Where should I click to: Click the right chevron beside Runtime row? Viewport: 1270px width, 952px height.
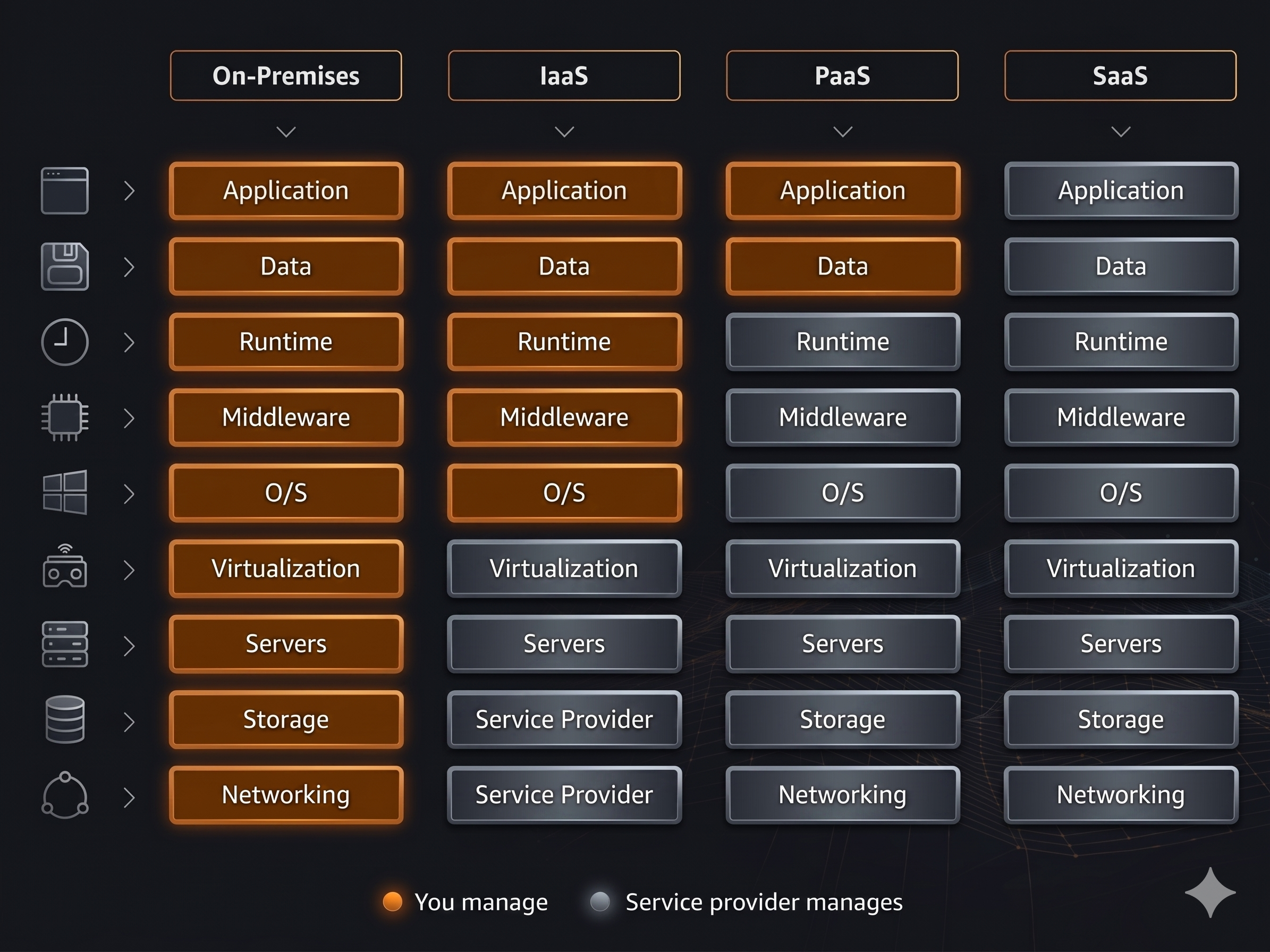[x=129, y=343]
